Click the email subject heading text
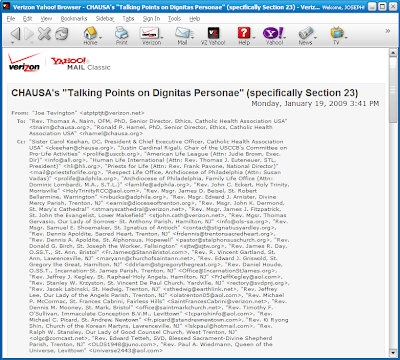Viewport: 400px width, 360px height. point(185,93)
